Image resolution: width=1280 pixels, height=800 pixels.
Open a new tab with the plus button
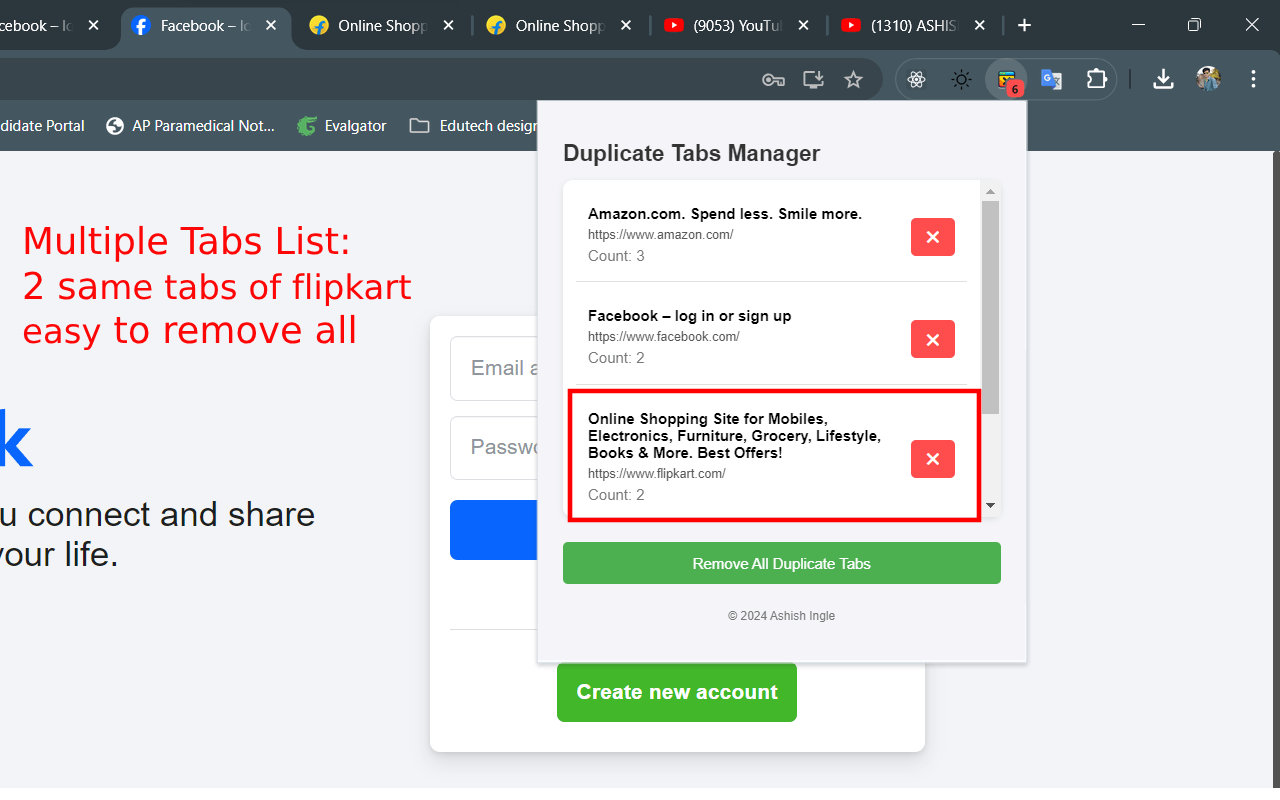[1024, 25]
